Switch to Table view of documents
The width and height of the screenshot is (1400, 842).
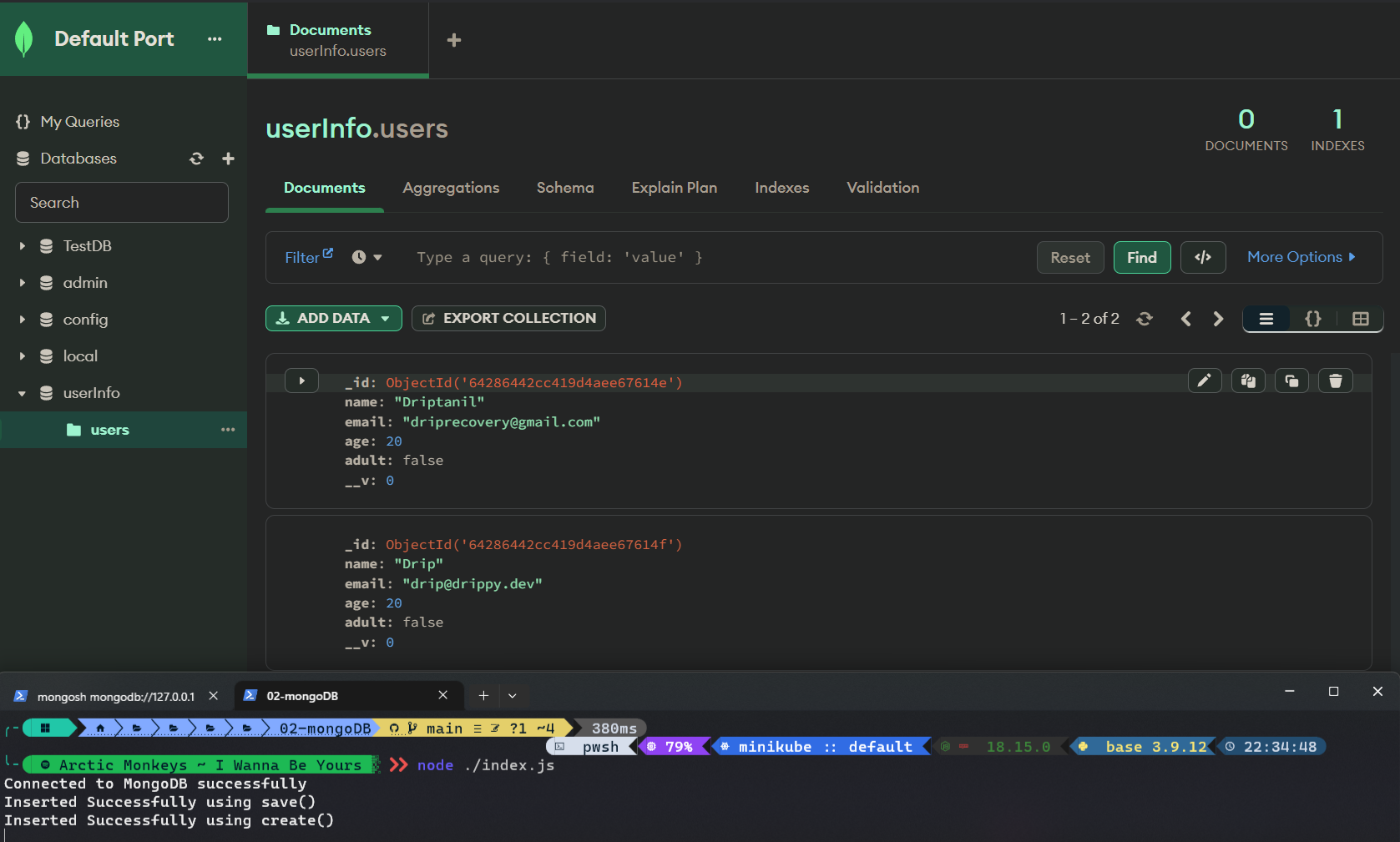point(1360,319)
